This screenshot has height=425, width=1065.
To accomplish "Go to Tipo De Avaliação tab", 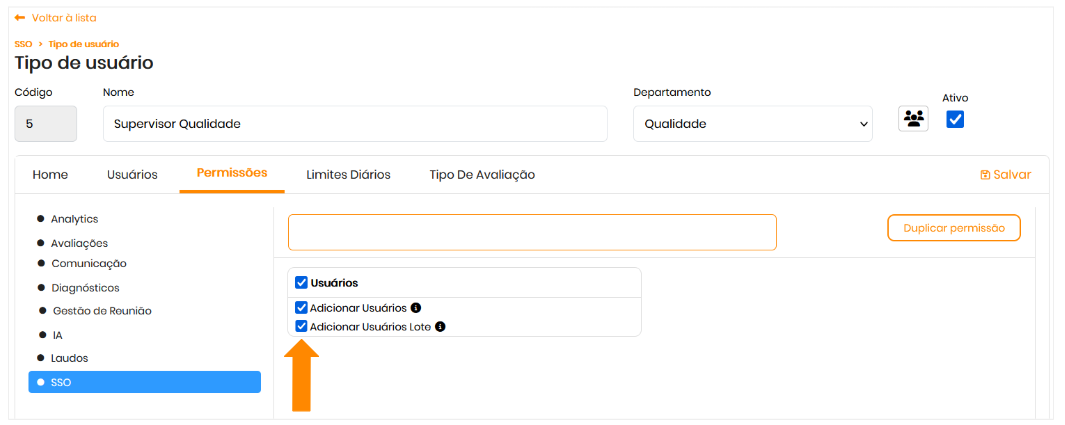I will coord(482,175).
